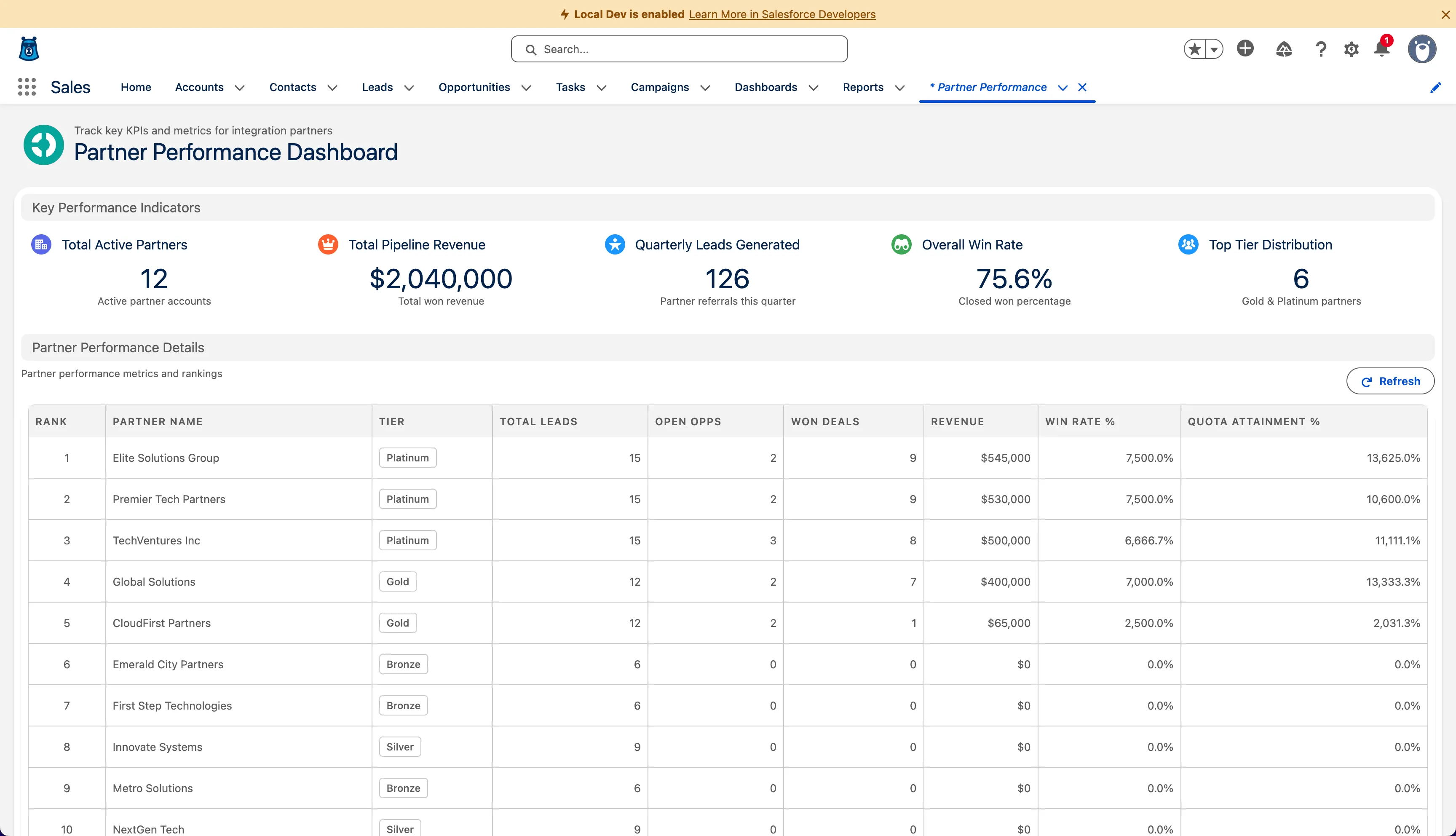Dismiss the Local Dev banner
Viewport: 1456px width, 836px height.
pyautogui.click(x=1445, y=15)
